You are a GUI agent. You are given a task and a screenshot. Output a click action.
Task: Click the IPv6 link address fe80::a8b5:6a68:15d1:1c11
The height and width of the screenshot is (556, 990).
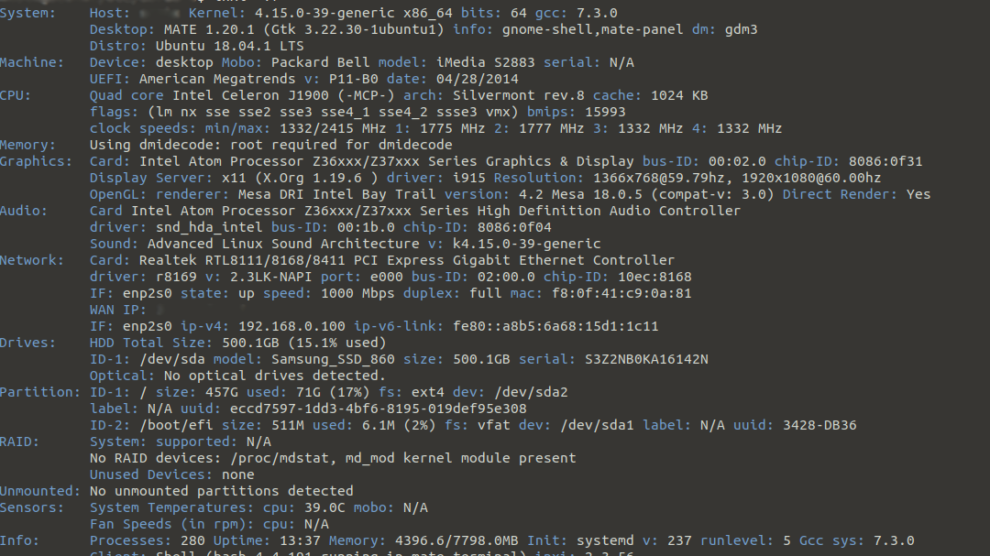(x=543, y=326)
